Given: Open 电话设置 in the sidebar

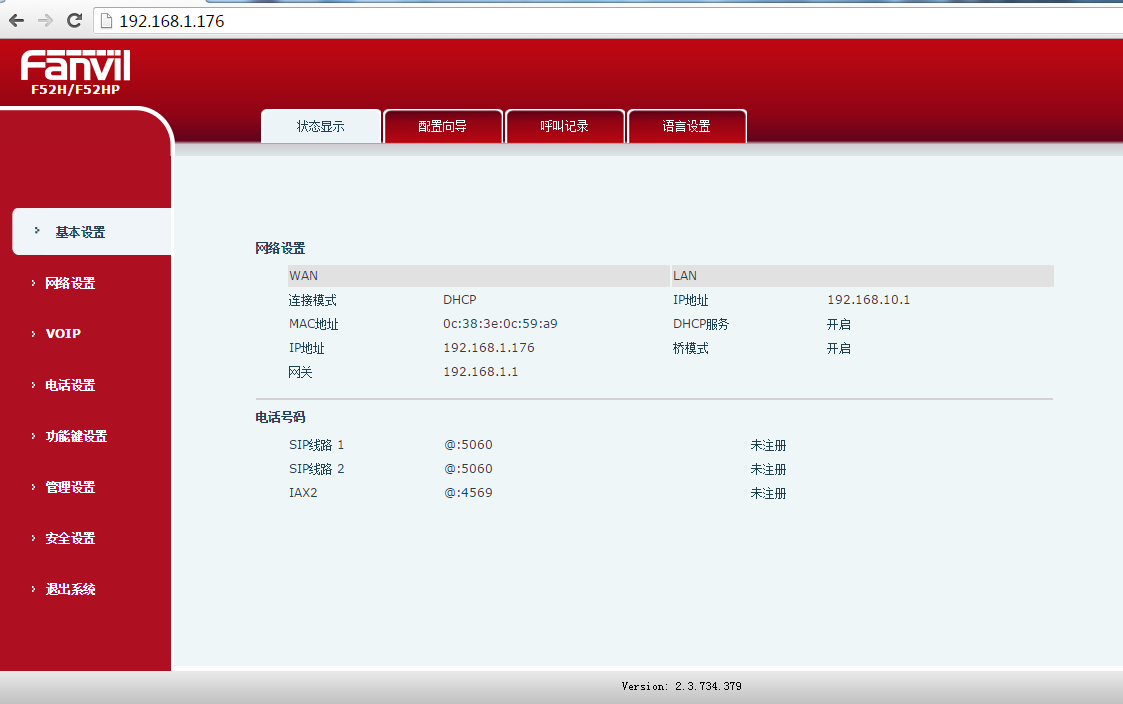Looking at the screenshot, I should click(x=70, y=385).
